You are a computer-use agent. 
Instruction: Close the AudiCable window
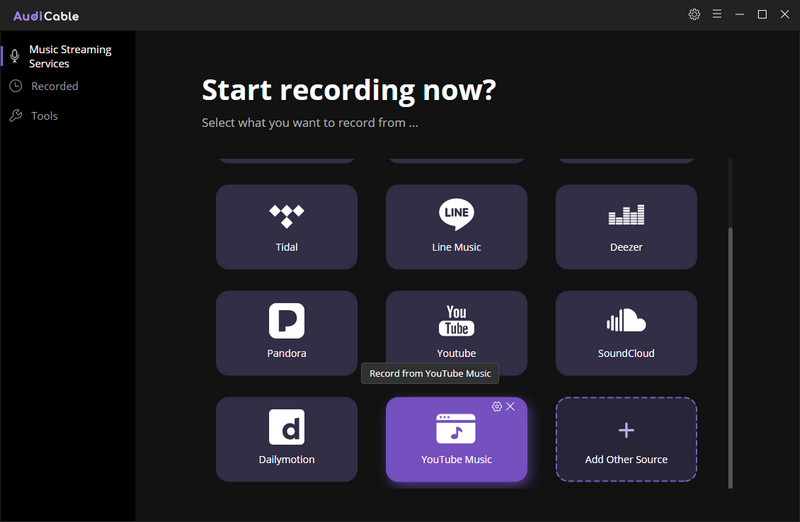coord(785,14)
